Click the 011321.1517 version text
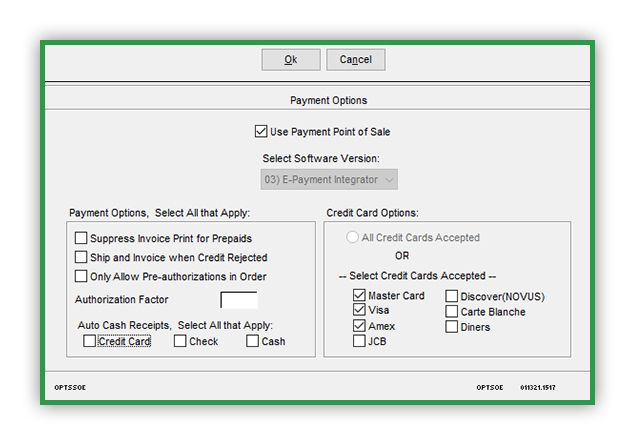Viewport: 635px width, 445px height. click(538, 388)
